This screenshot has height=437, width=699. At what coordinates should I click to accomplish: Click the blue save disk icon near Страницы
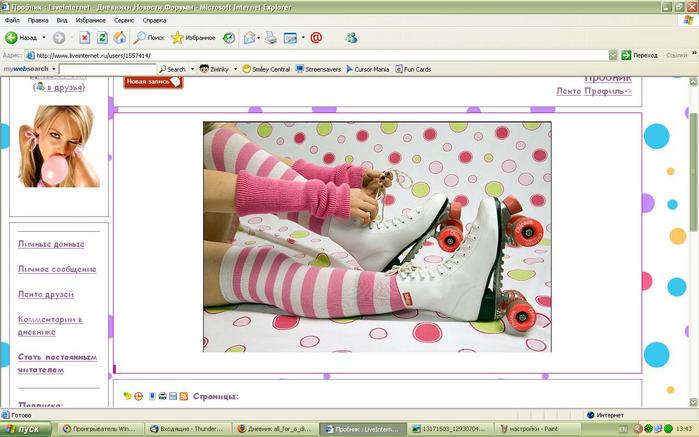pyautogui.click(x=173, y=396)
